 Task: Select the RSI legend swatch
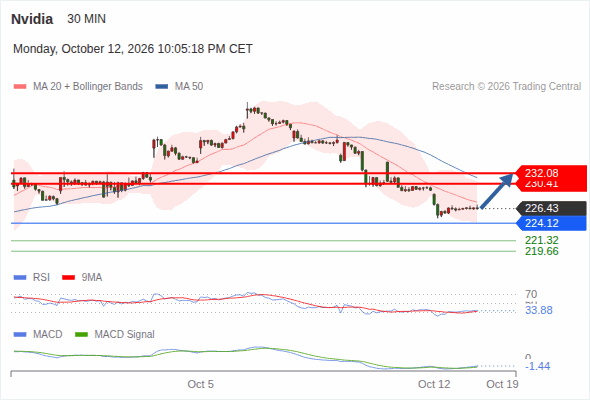[x=20, y=278]
